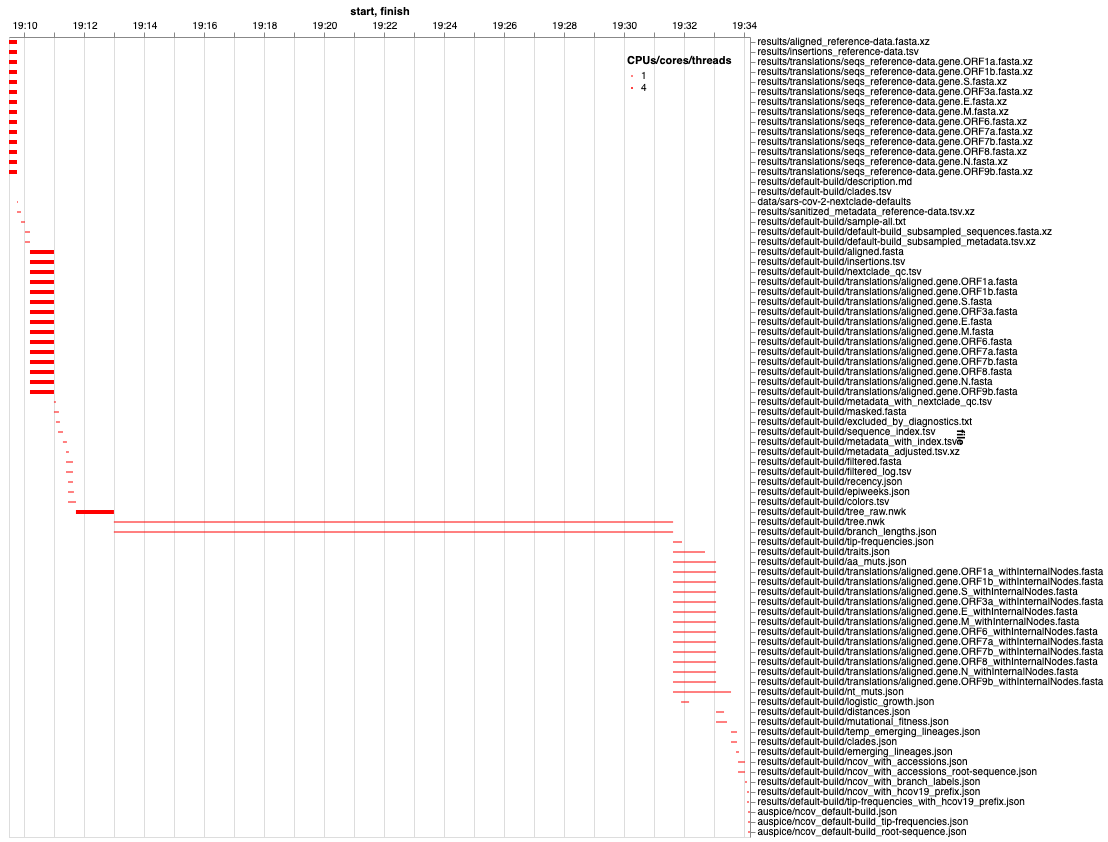Click the default-build/mutational_fitness.json label
Screen dimensions: 1108x842
coord(853,722)
